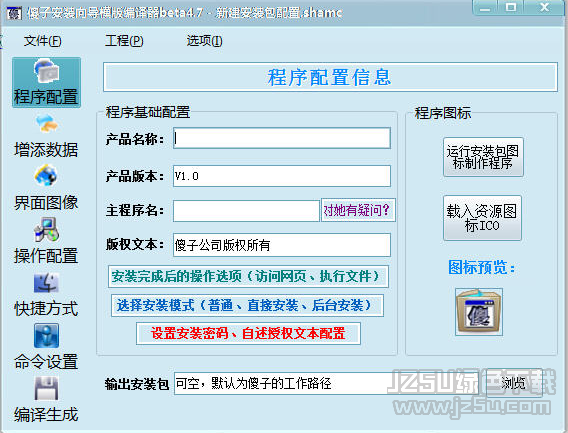This screenshot has height=433, width=568.
Task: Open the 命令设置 sidebar icon
Action: (x=46, y=347)
